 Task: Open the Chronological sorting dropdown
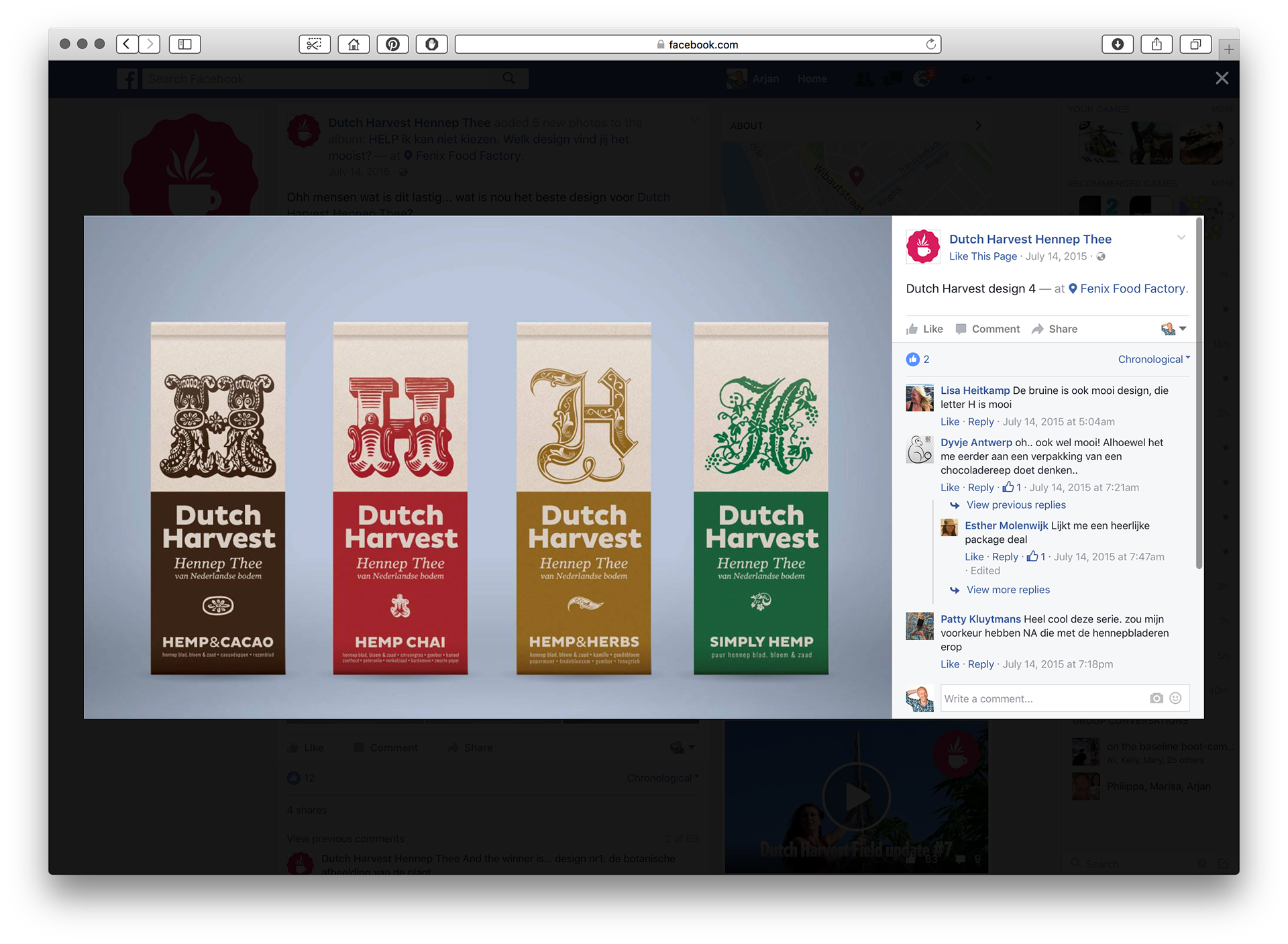tap(1153, 360)
